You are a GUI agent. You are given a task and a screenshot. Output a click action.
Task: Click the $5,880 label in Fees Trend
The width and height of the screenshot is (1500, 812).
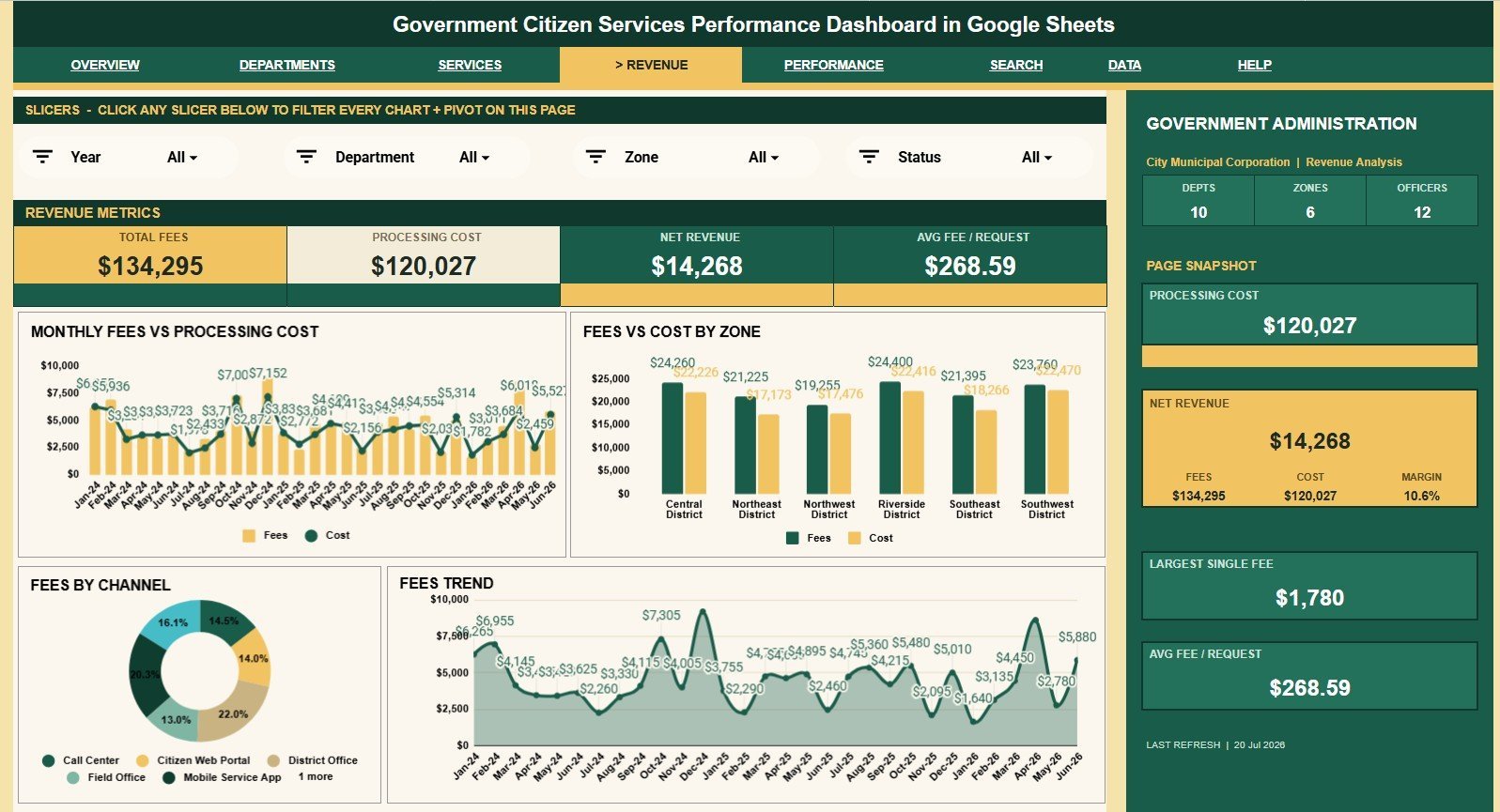coord(1077,636)
